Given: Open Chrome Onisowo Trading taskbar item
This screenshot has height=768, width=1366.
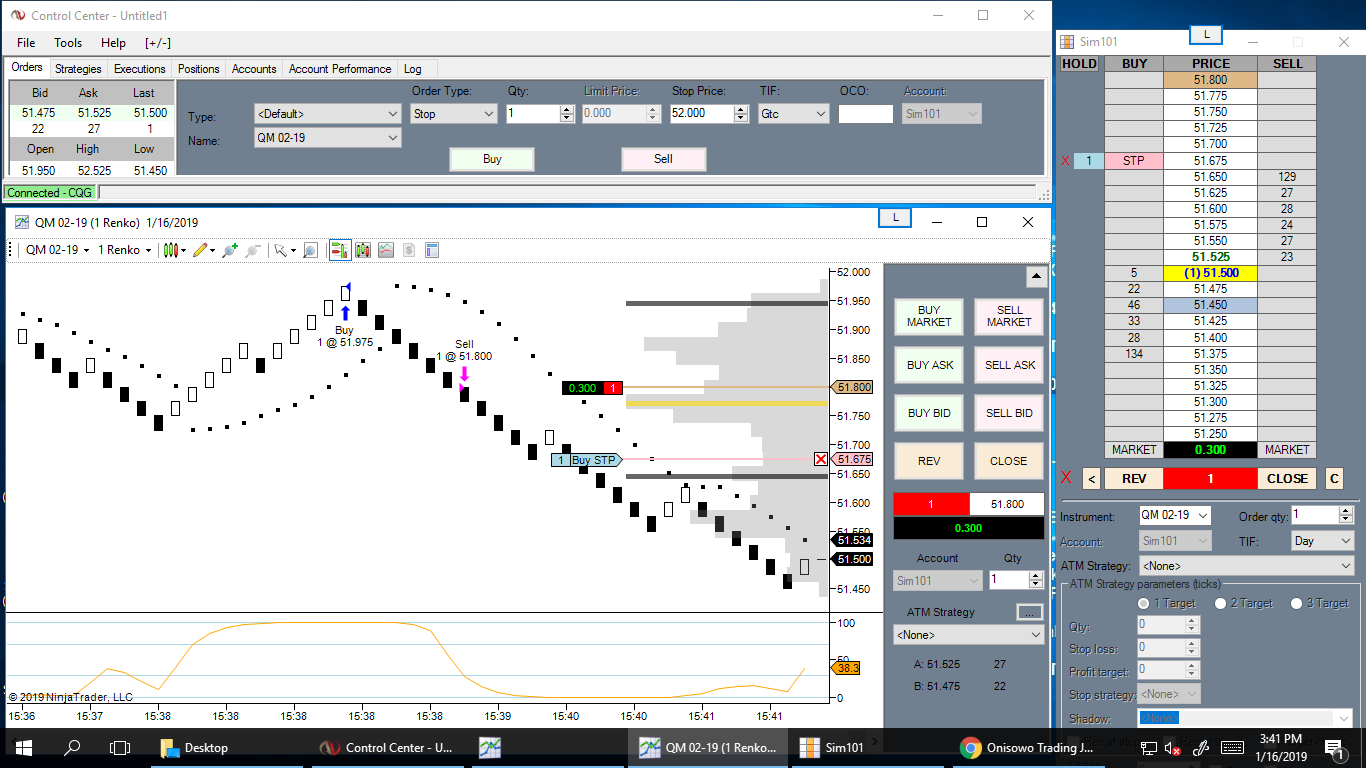Looking at the screenshot, I should click(1029, 748).
